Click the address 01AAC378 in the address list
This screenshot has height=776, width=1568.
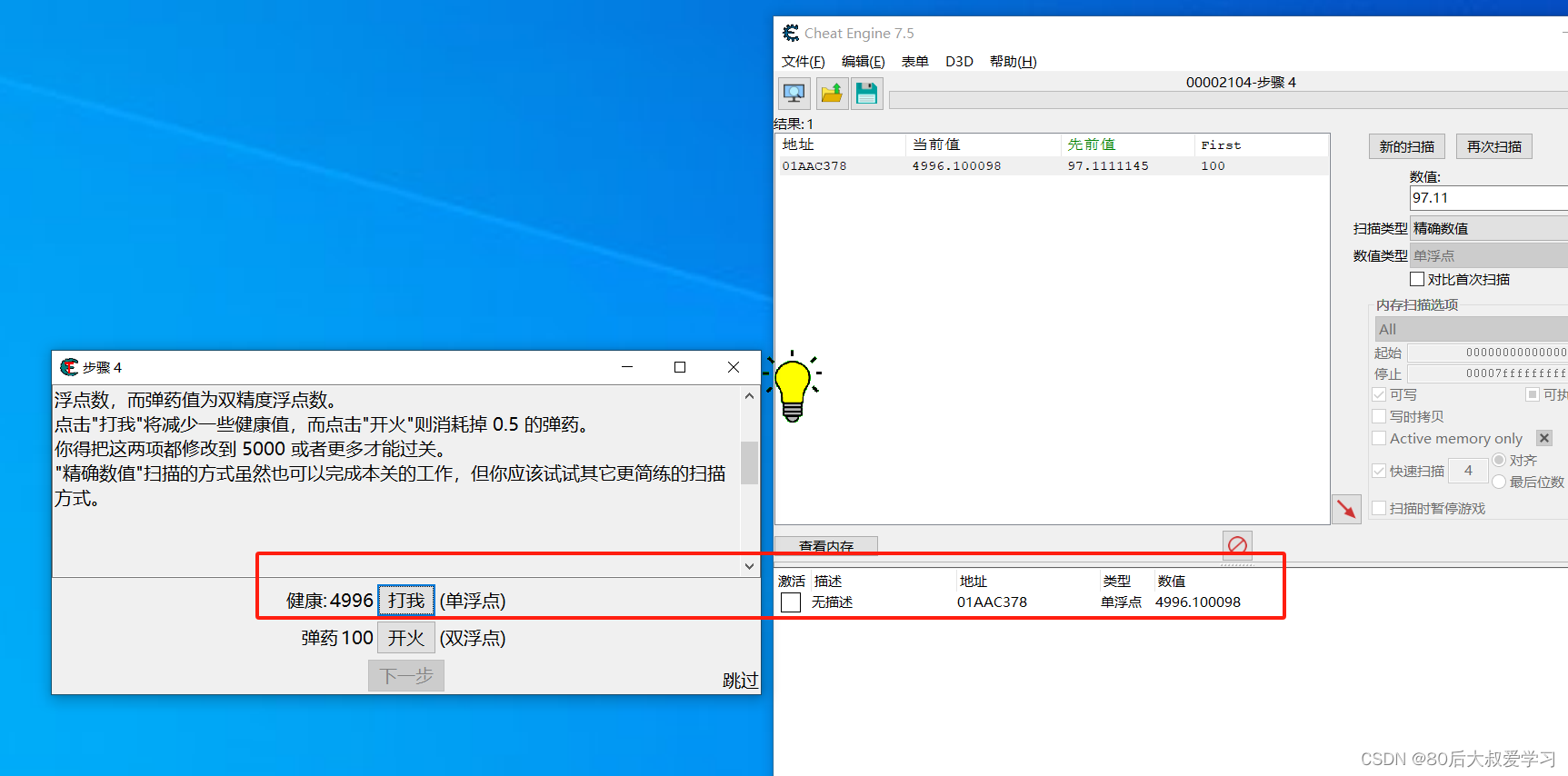(x=992, y=602)
